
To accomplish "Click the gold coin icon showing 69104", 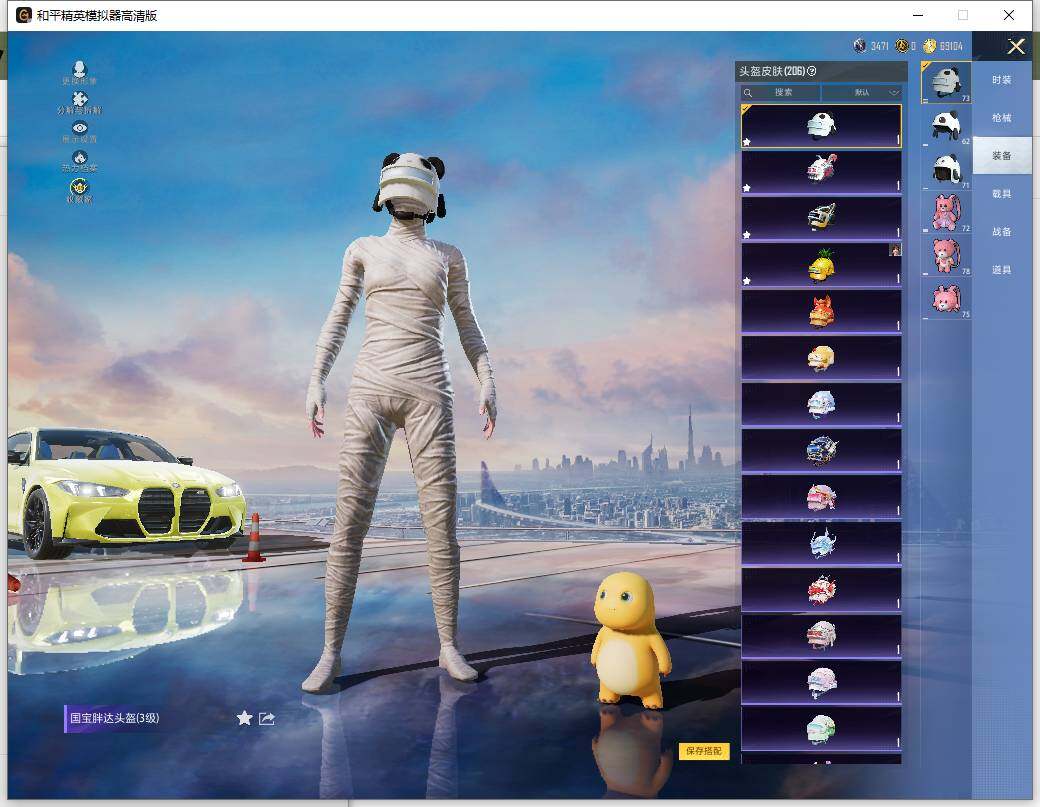I will [929, 46].
